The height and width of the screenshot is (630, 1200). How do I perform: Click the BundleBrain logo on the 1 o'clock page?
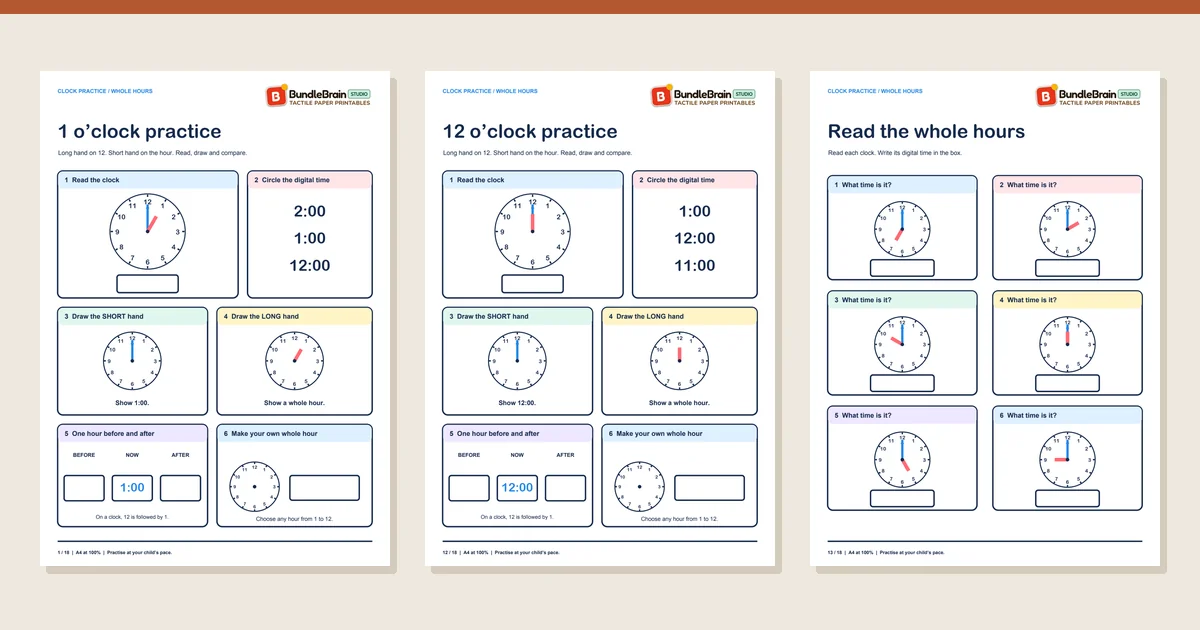(x=319, y=96)
